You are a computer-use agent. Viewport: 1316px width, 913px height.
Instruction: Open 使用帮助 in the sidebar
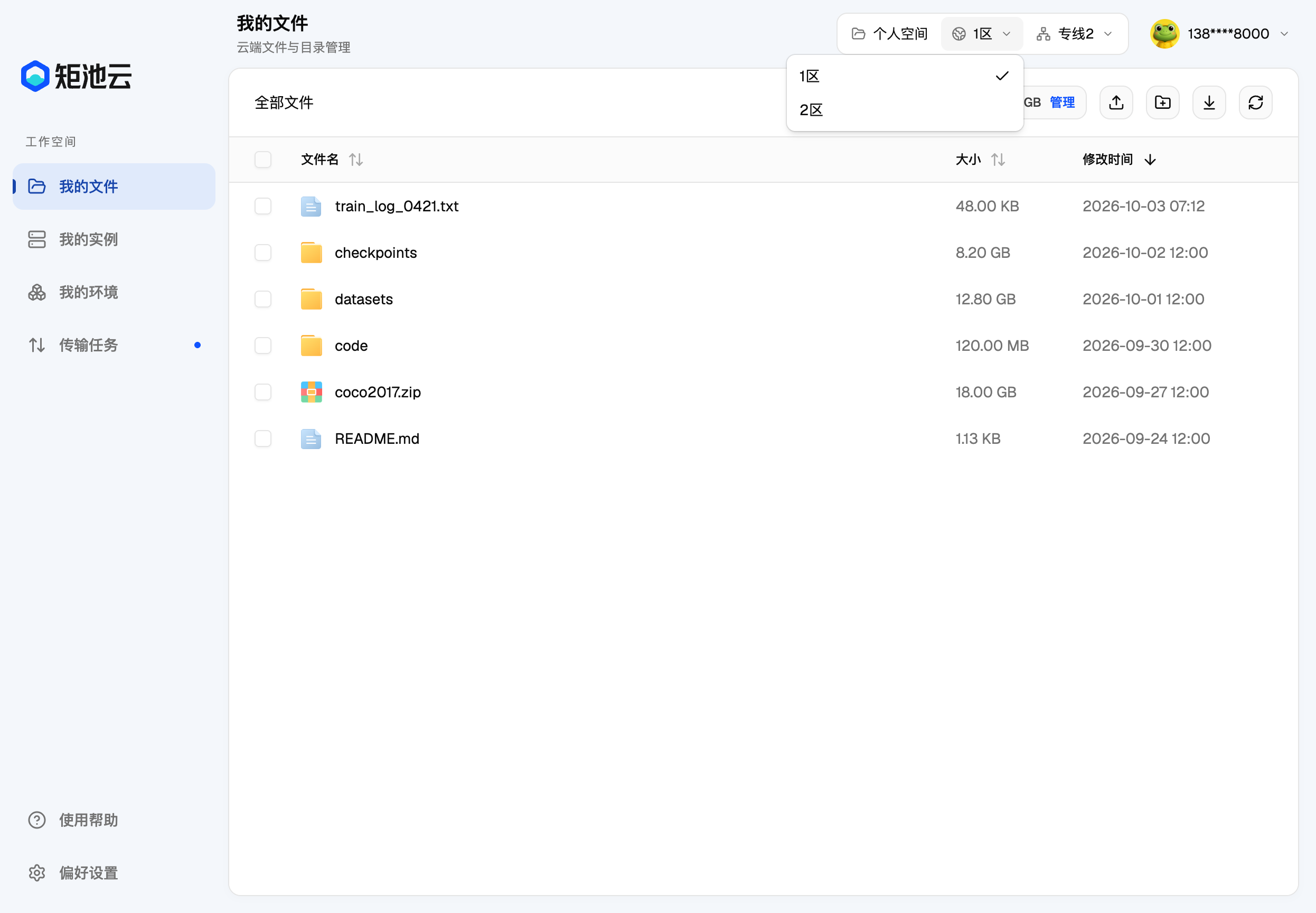[x=114, y=820]
